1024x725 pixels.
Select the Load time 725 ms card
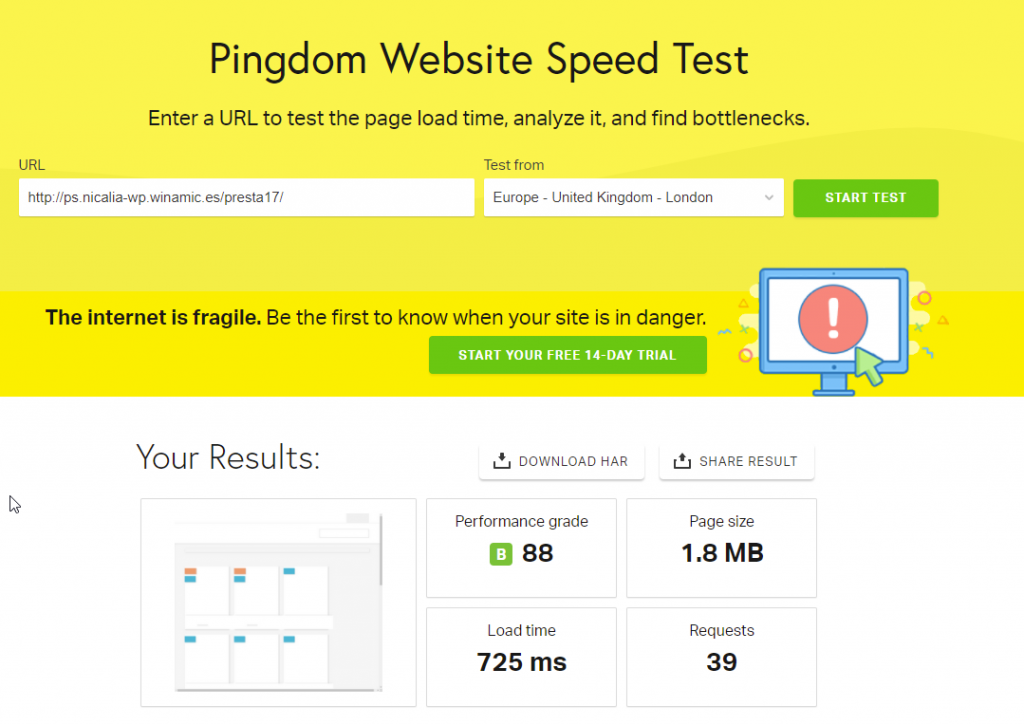tap(521, 657)
